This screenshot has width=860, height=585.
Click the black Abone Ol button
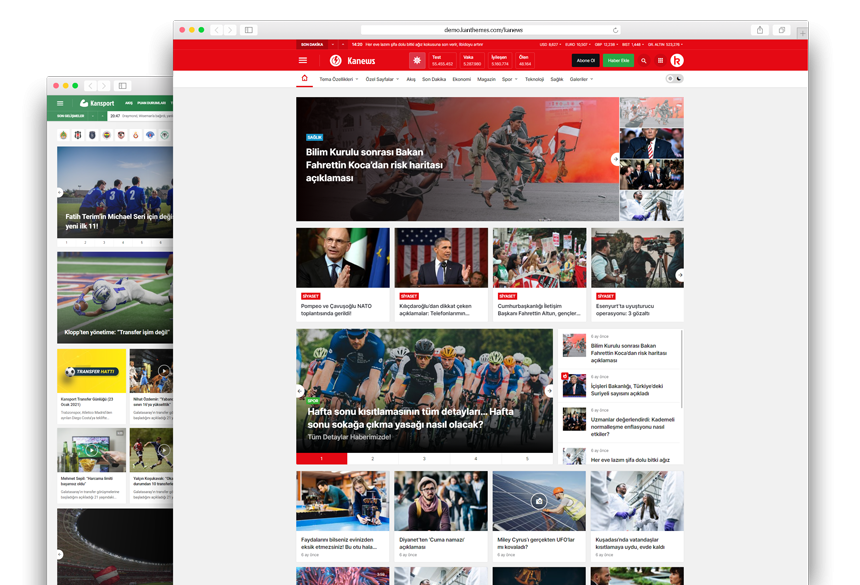(x=585, y=61)
